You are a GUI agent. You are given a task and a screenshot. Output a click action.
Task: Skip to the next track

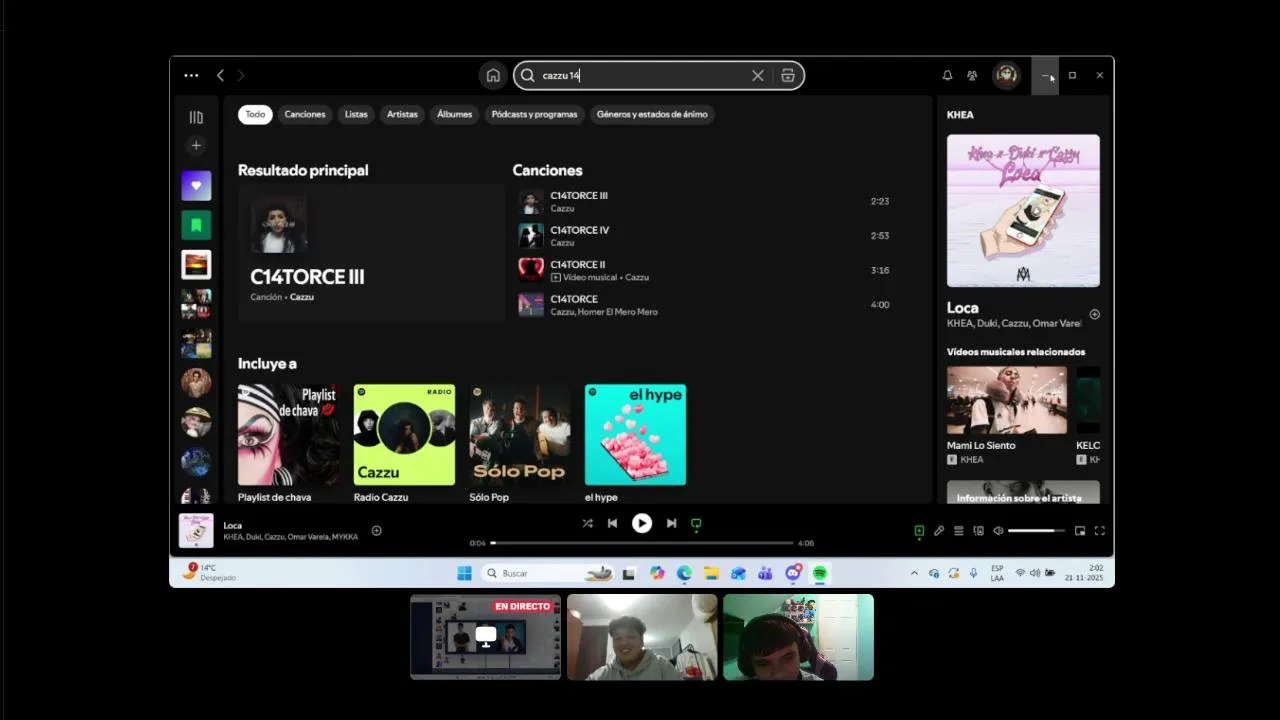(671, 523)
